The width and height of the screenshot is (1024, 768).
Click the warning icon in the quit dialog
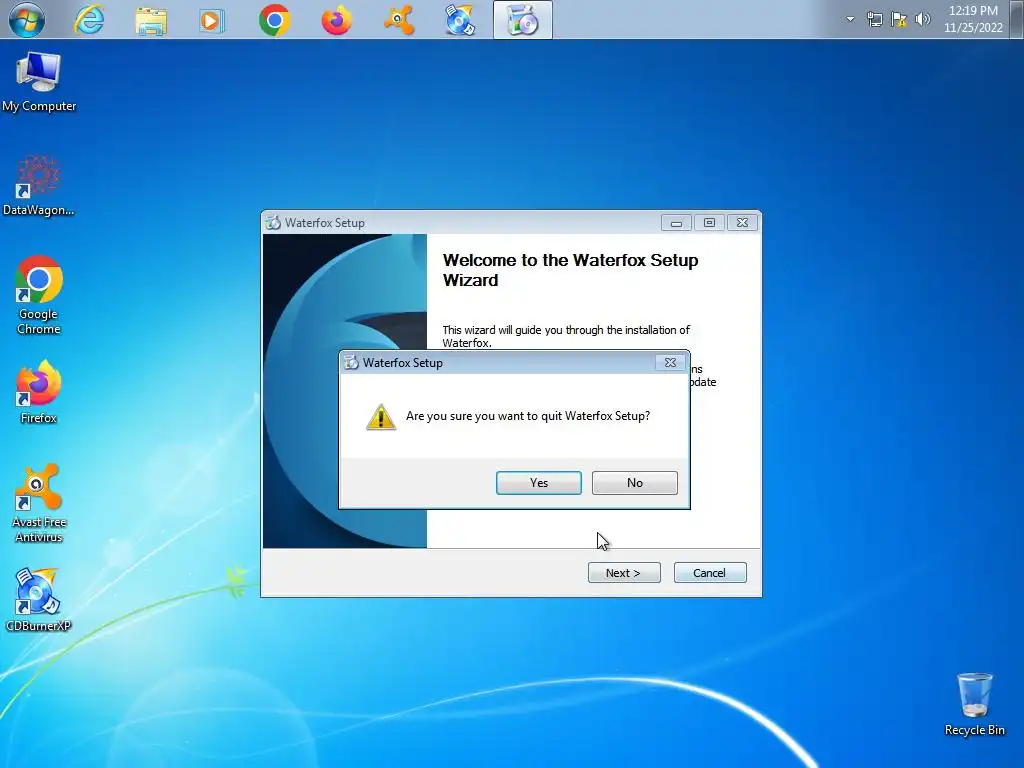pyautogui.click(x=381, y=417)
